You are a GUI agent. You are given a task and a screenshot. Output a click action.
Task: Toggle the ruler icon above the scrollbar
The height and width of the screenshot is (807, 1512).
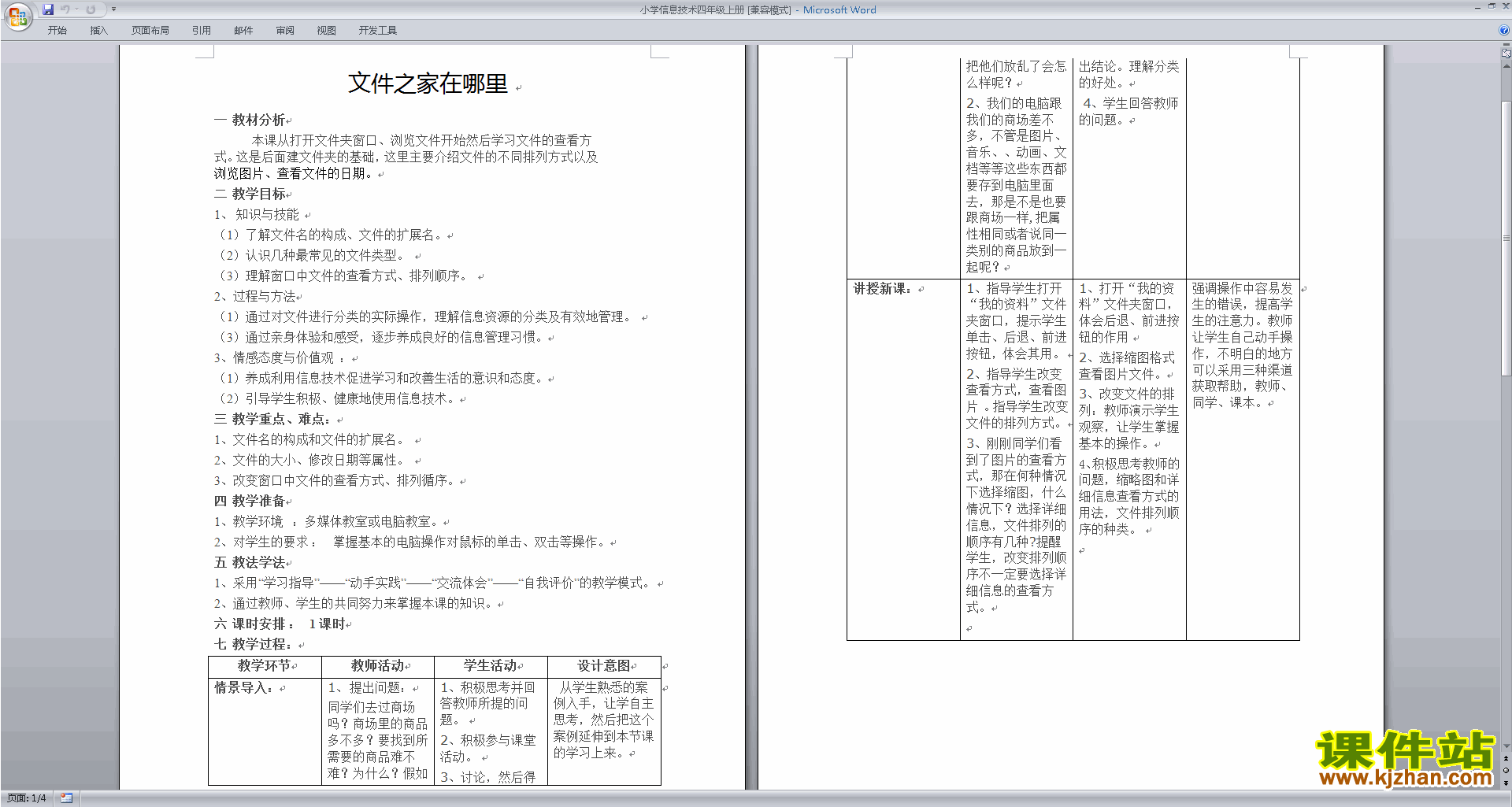1506,54
